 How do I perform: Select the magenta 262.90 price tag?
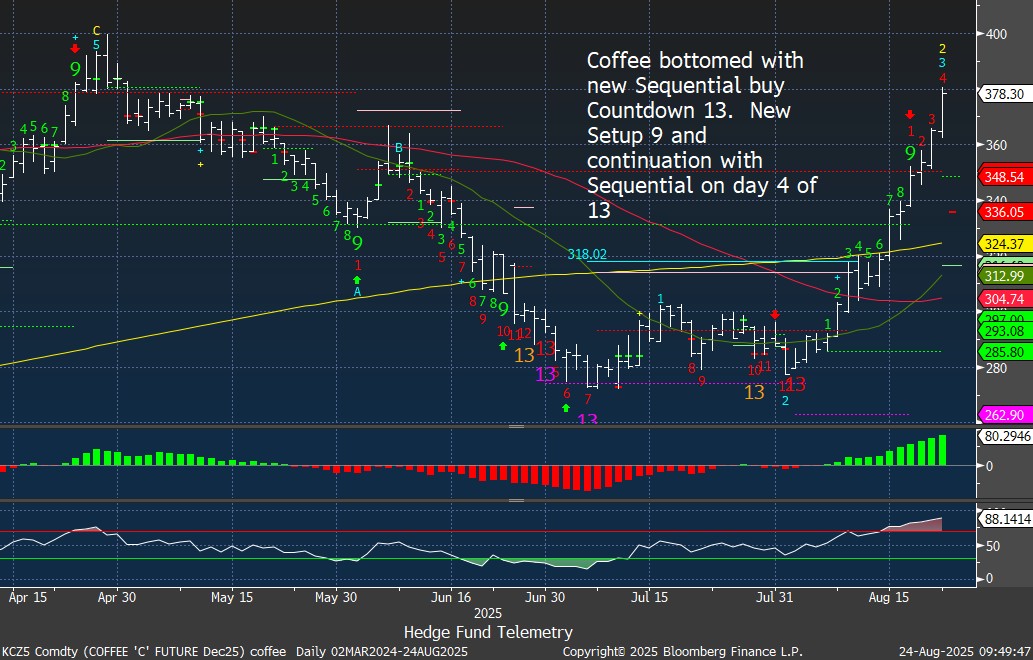(x=1003, y=416)
